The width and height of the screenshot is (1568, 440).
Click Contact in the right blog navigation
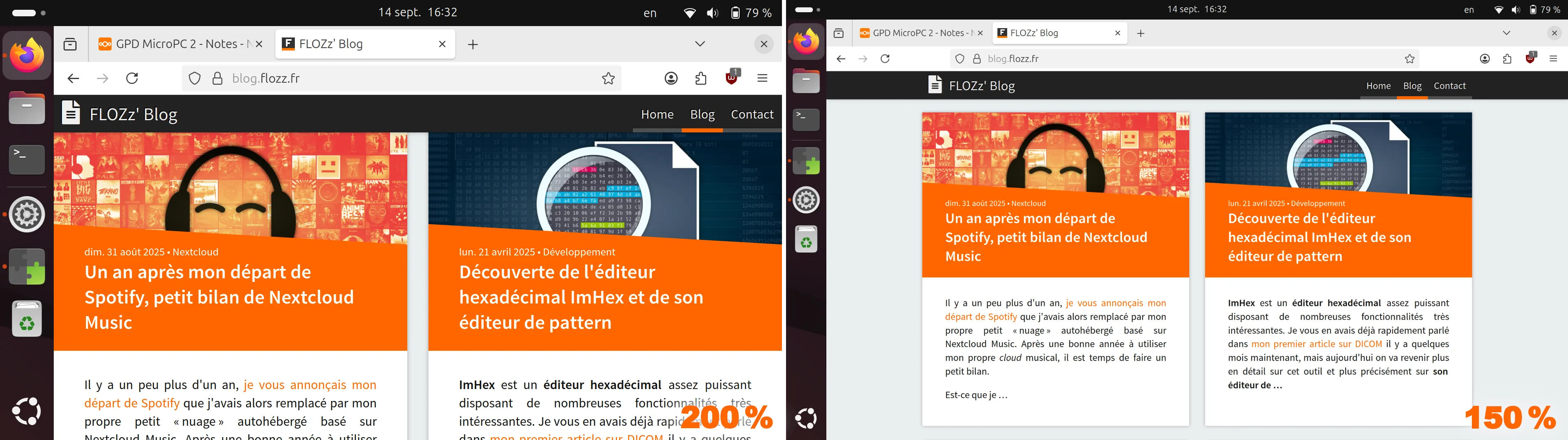point(1449,86)
